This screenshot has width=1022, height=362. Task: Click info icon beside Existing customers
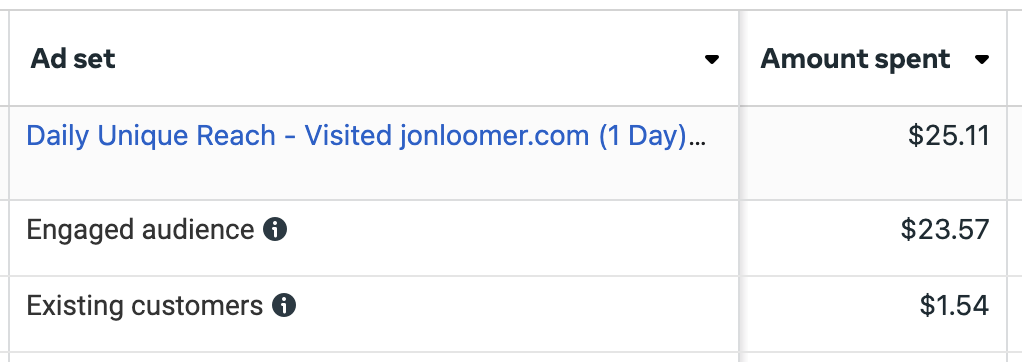(284, 305)
